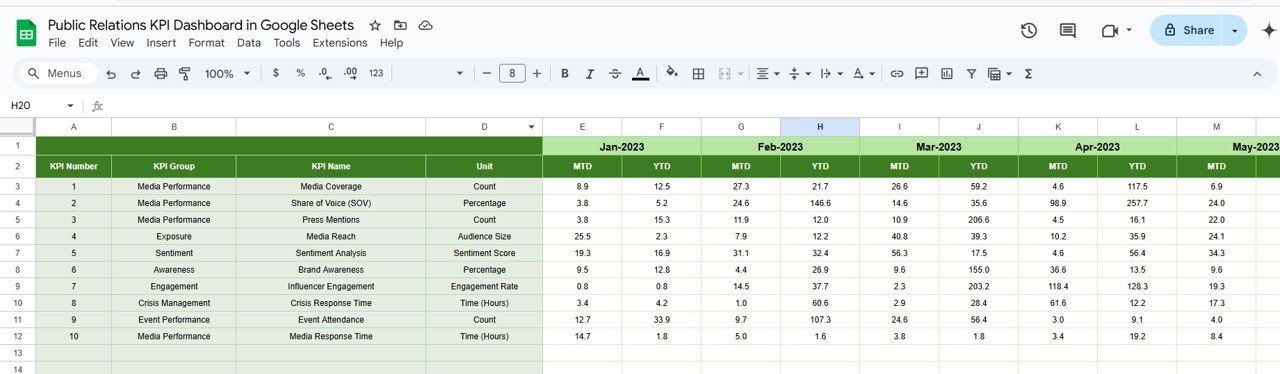Open the Format menu
Image resolution: width=1280 pixels, height=374 pixels.
pos(206,43)
